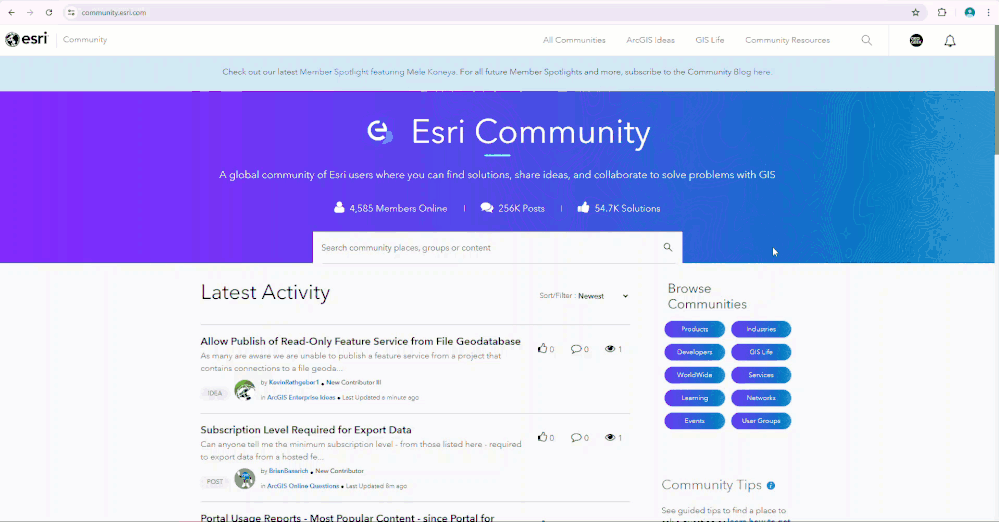Open the browser extensions puzzle icon
This screenshot has height=522, width=999.
tap(942, 12)
